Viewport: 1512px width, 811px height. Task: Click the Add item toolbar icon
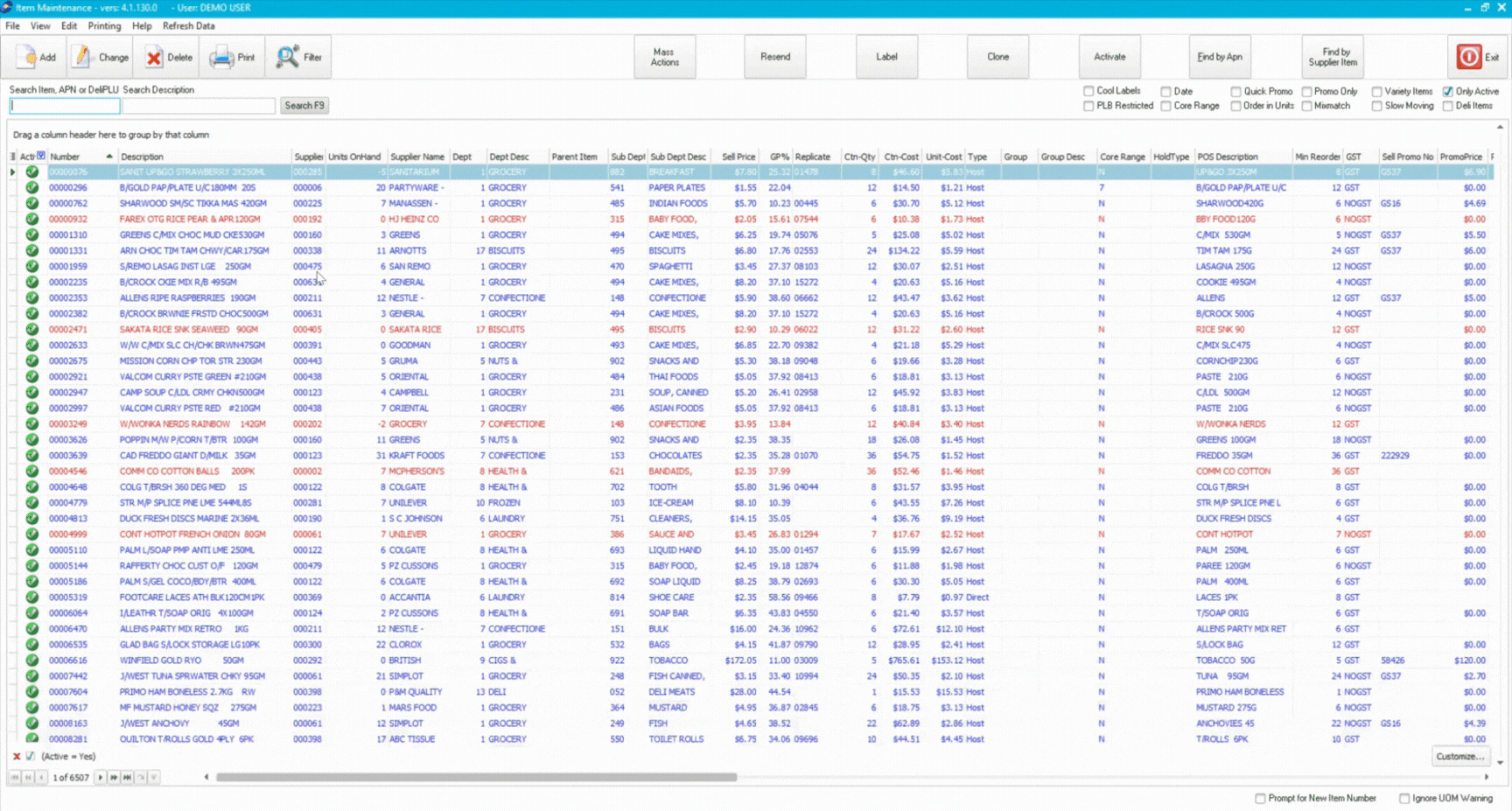27,58
